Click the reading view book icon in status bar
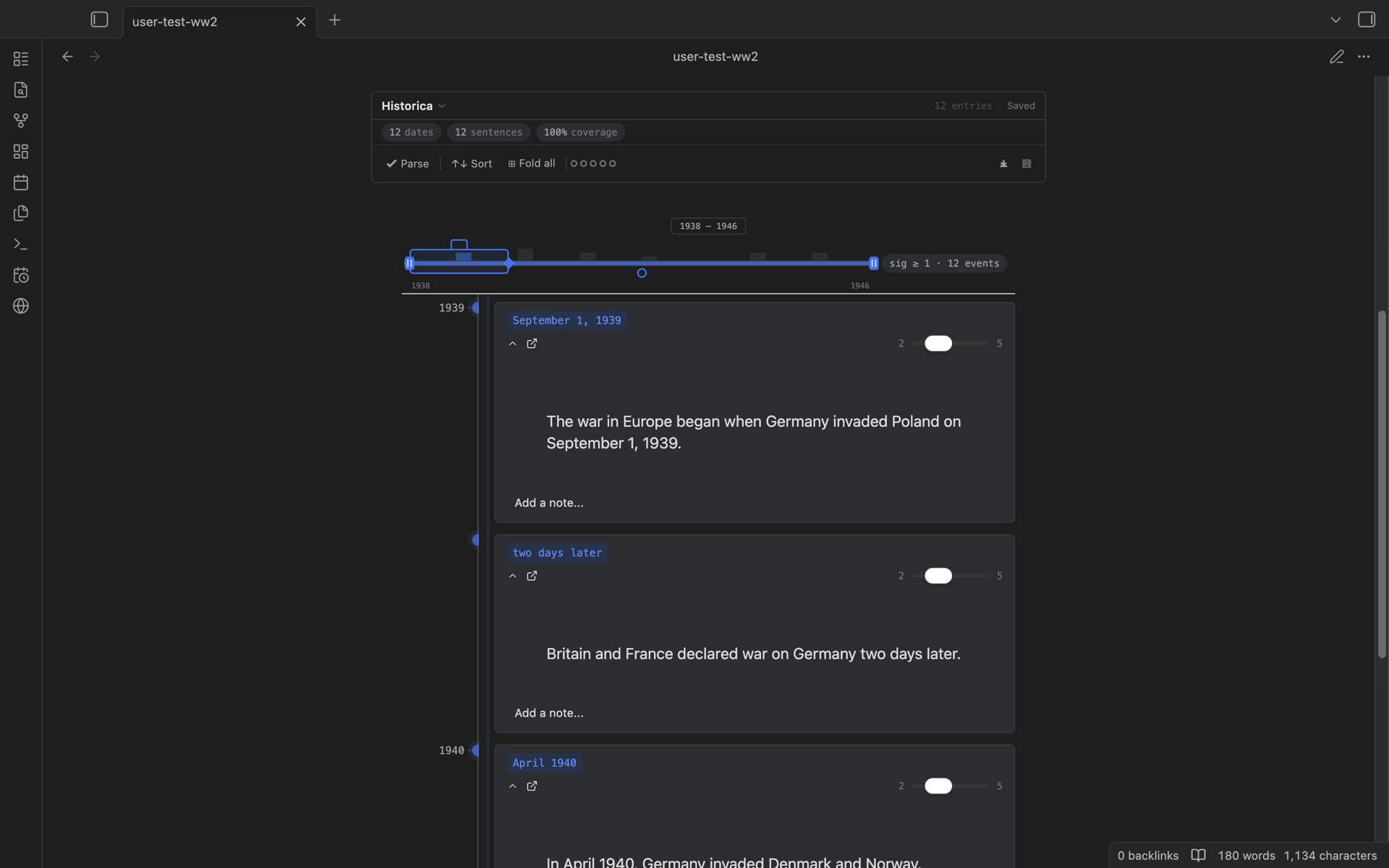 pyautogui.click(x=1198, y=856)
